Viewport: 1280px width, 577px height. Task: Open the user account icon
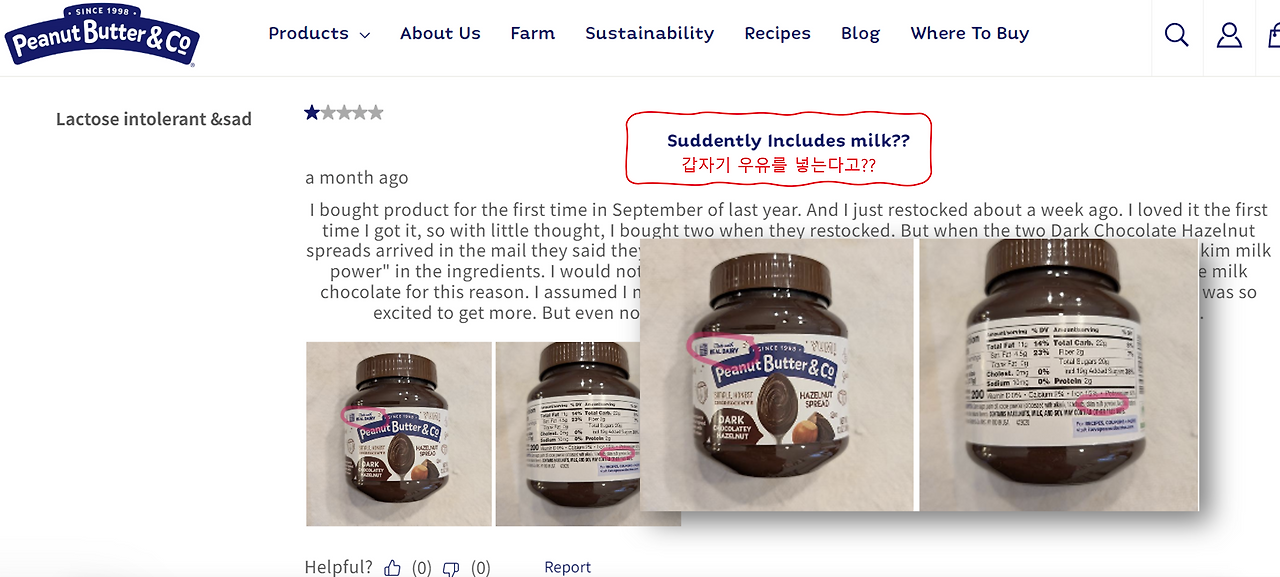pyautogui.click(x=1229, y=35)
